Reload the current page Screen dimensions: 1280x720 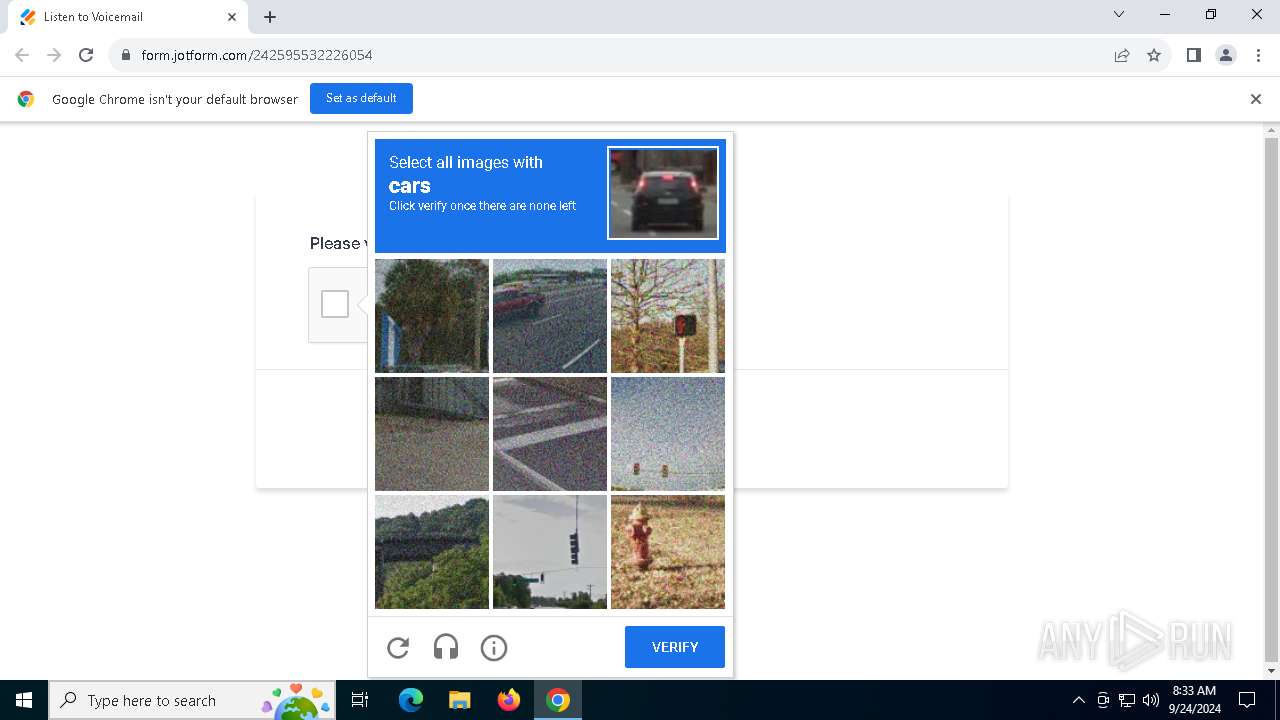(x=86, y=55)
